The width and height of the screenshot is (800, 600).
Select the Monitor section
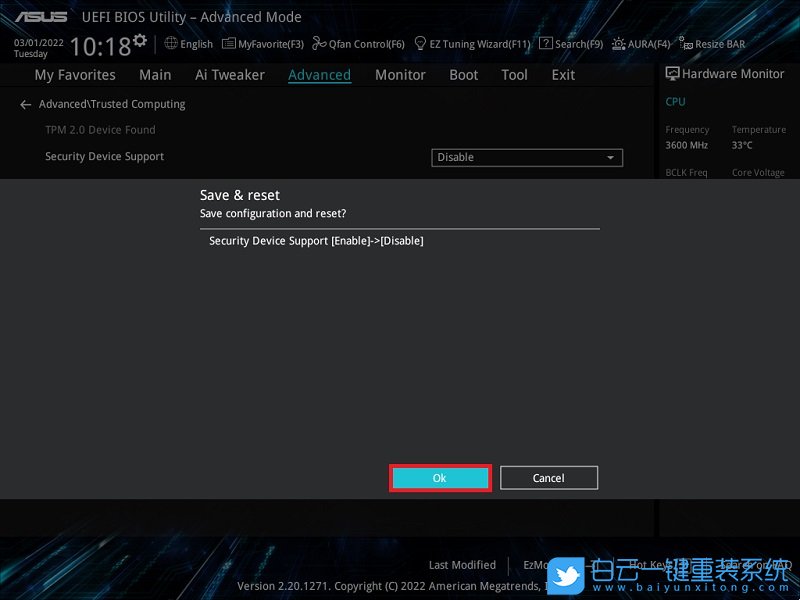click(400, 74)
